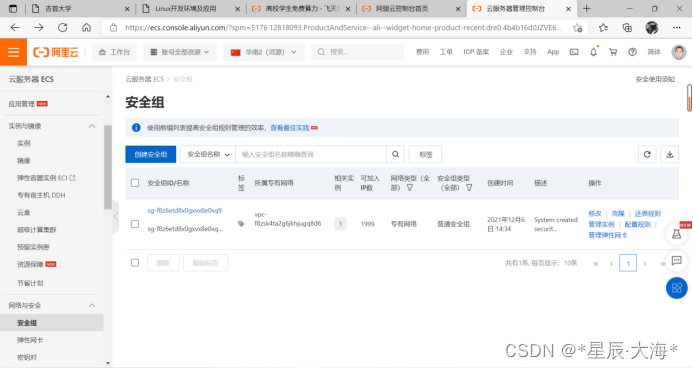This screenshot has height=369, width=693.
Task: Go to next page of results
Action: tap(645, 263)
